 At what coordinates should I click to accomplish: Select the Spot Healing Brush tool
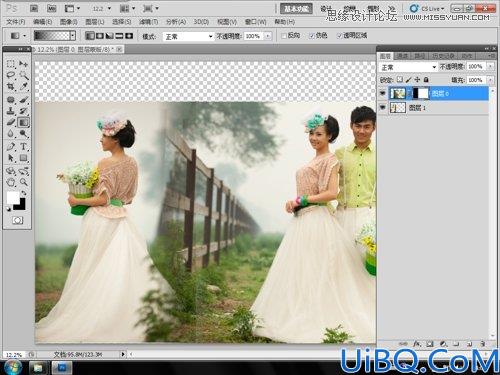[x=11, y=100]
